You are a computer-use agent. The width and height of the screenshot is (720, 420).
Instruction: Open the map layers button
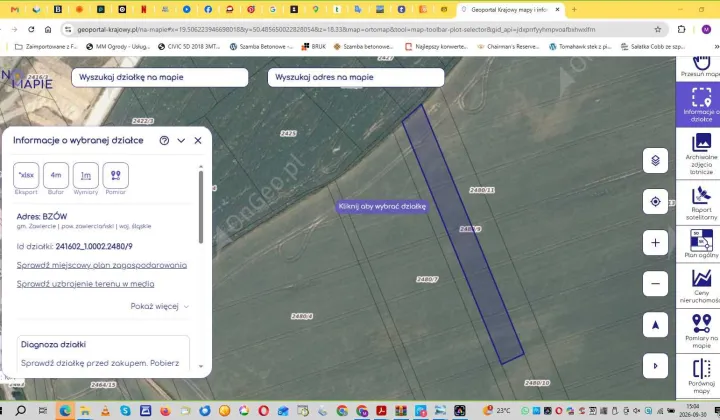(655, 161)
